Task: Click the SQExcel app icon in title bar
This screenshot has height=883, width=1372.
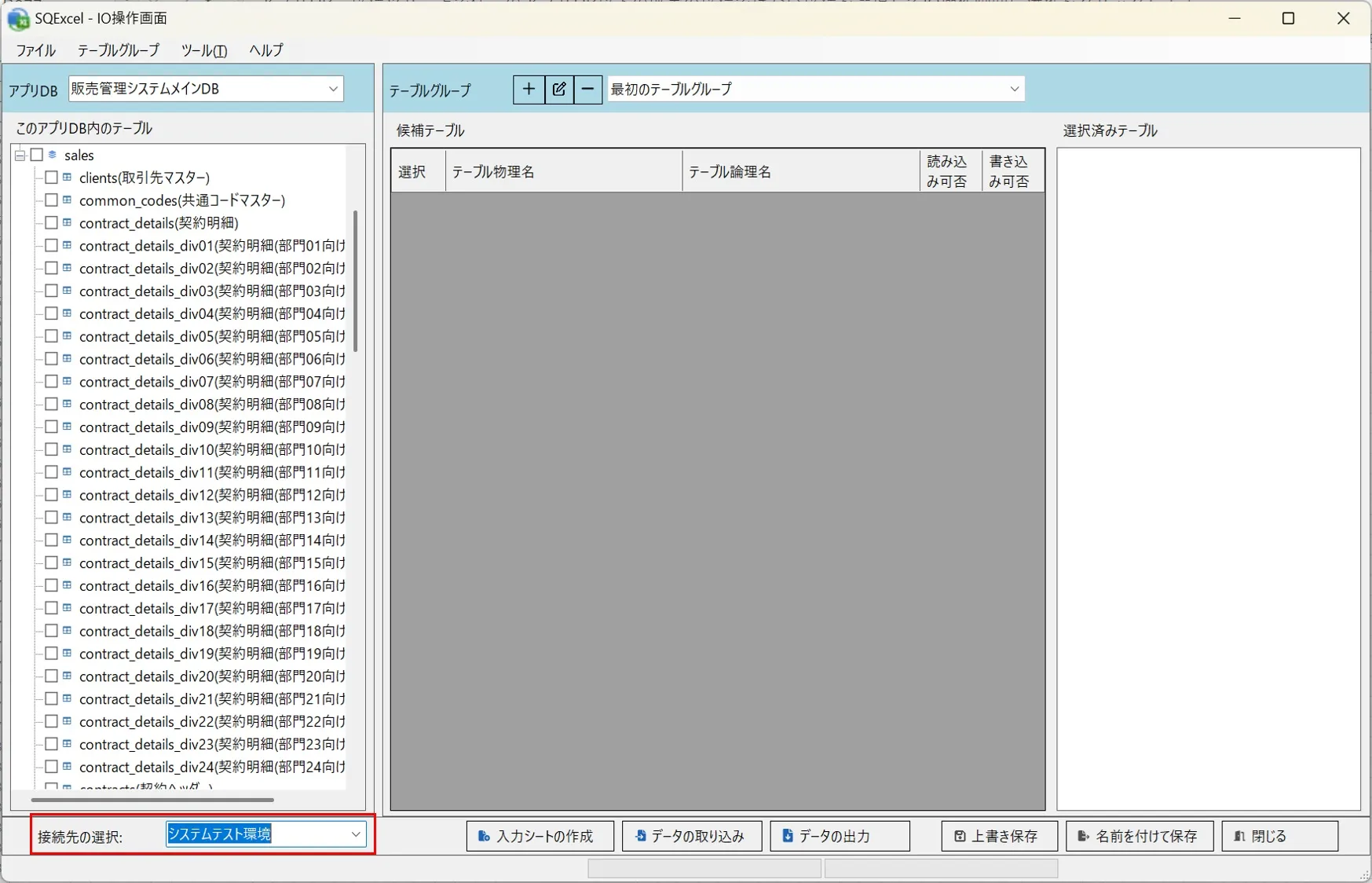Action: click(x=18, y=18)
